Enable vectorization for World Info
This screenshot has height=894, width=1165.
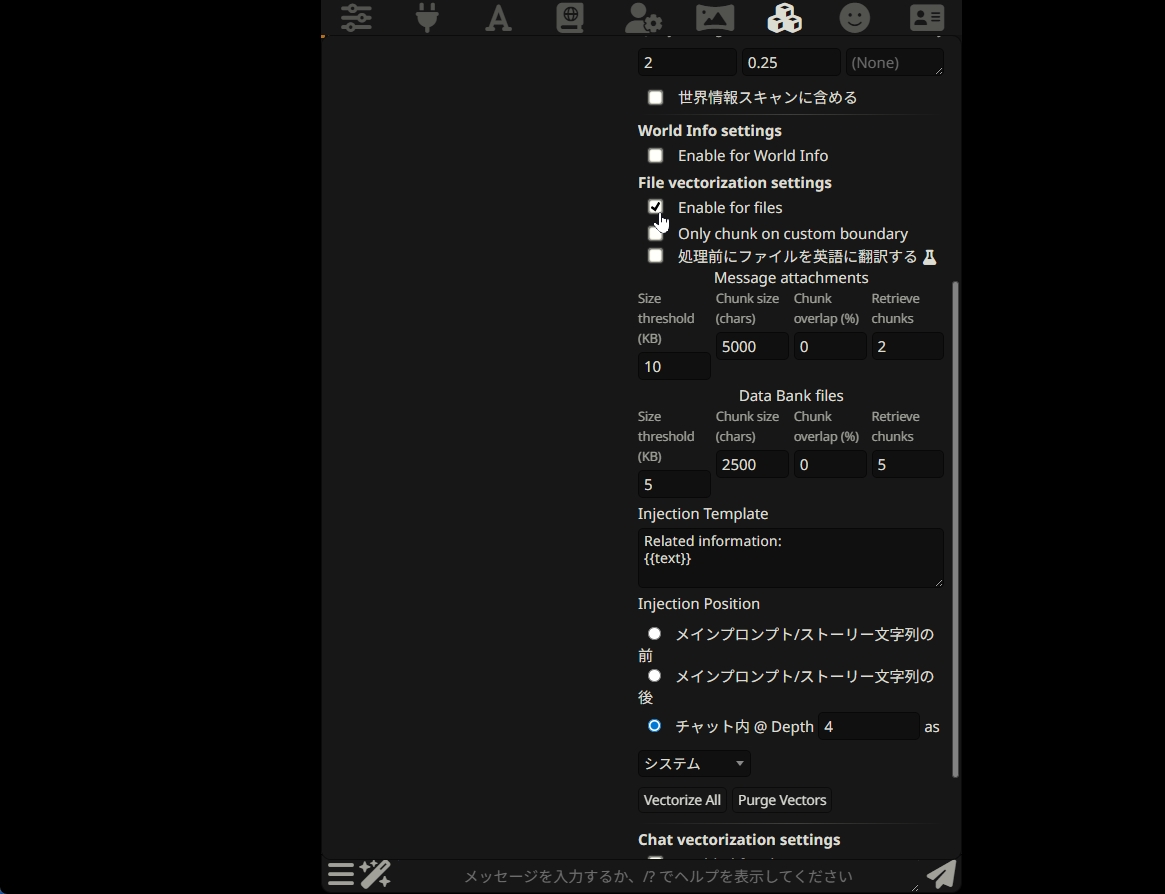655,155
